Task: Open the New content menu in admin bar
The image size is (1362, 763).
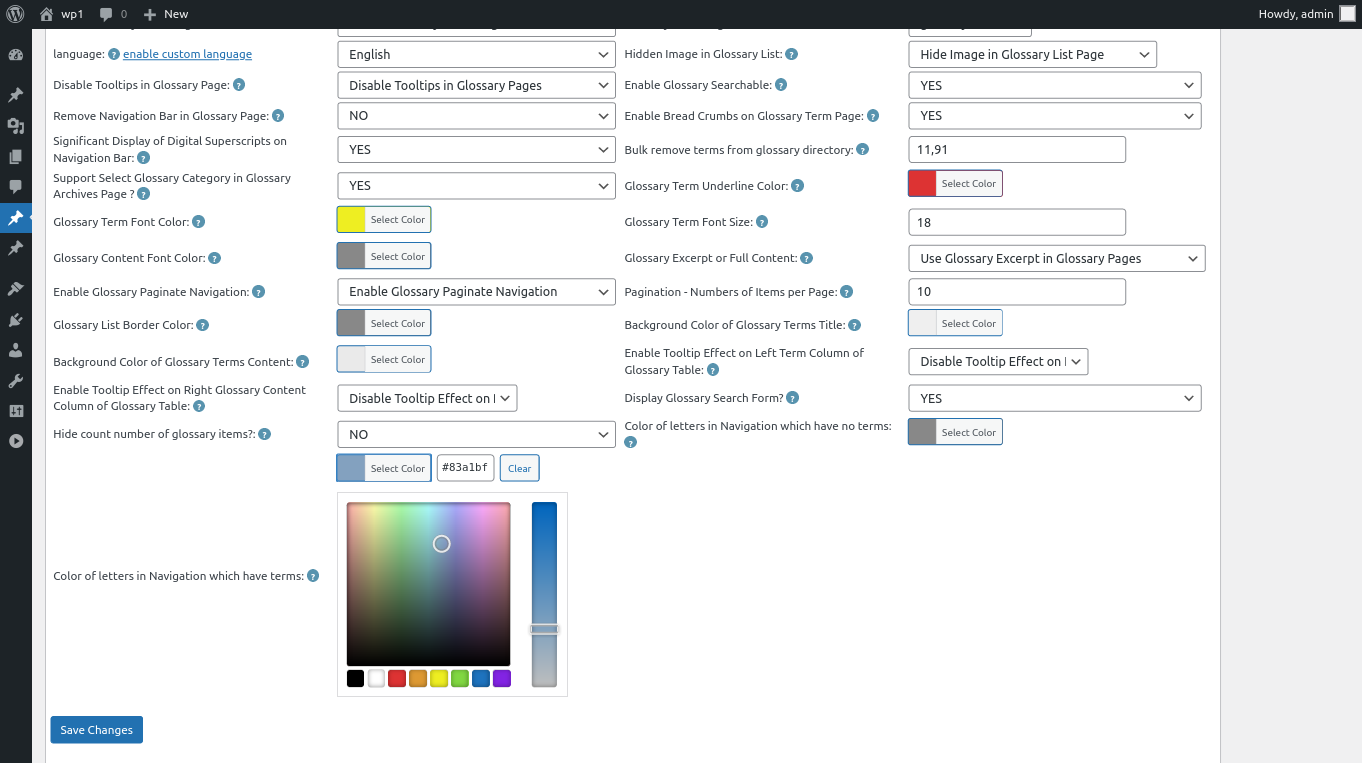Action: (166, 14)
